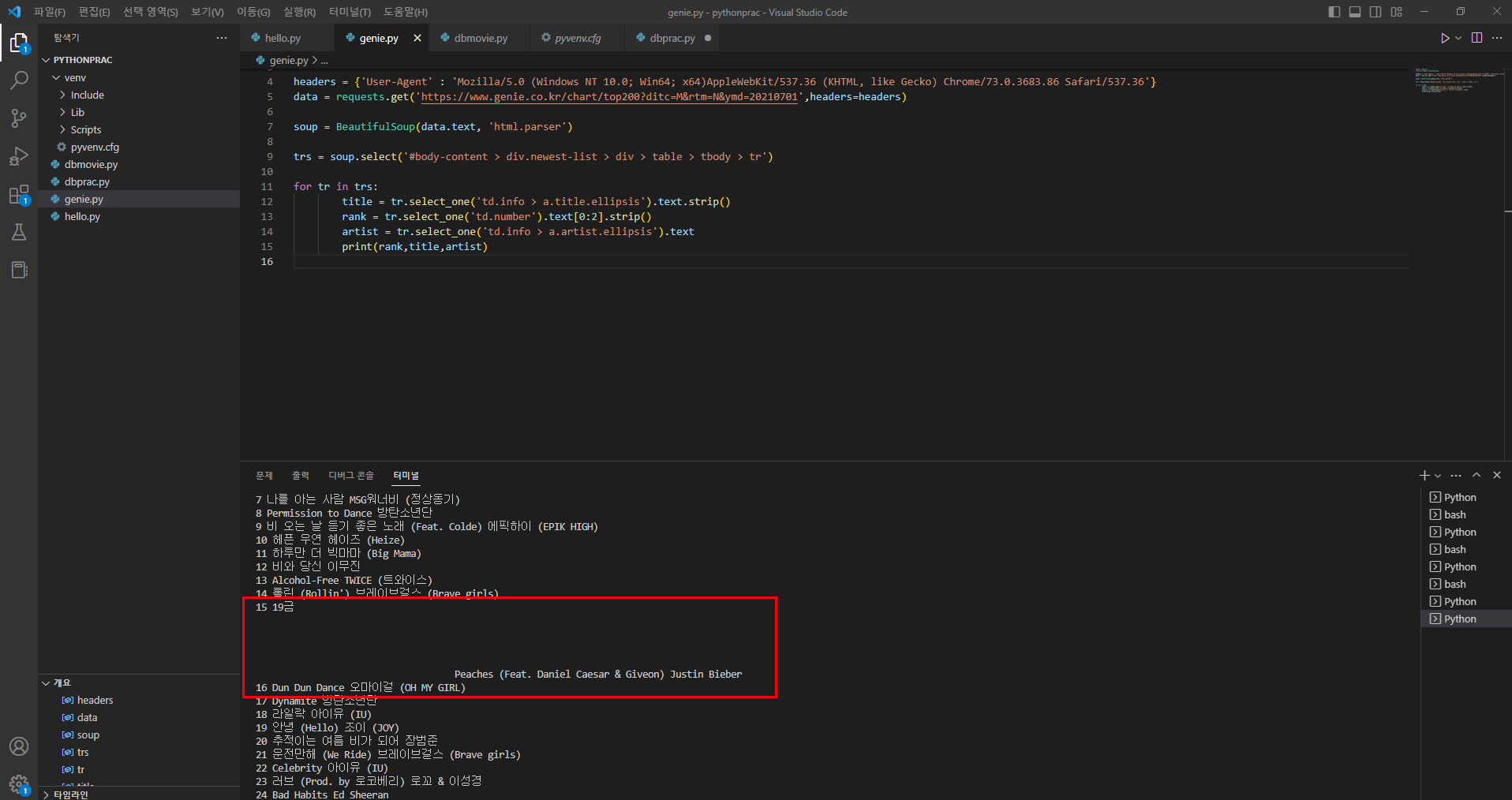Open the Run and Debug view

19,155
